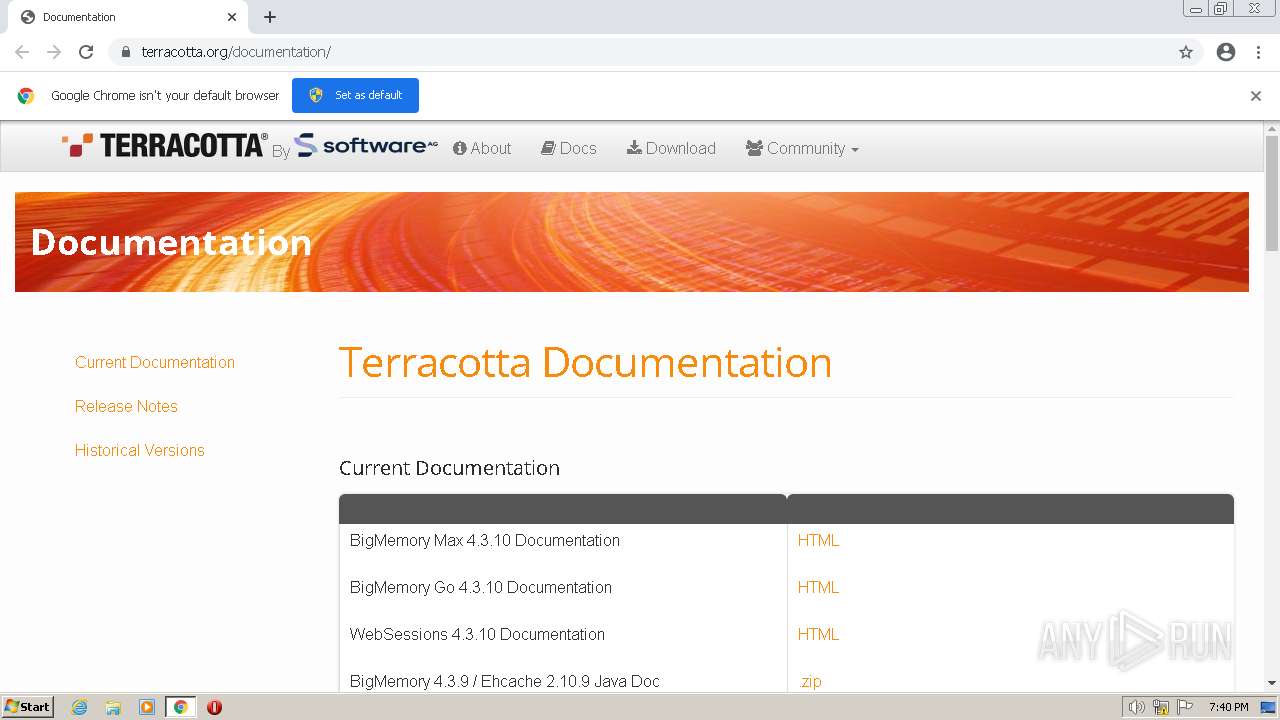Open HTML link for BigMemory Go 4.3.10

click(x=818, y=587)
